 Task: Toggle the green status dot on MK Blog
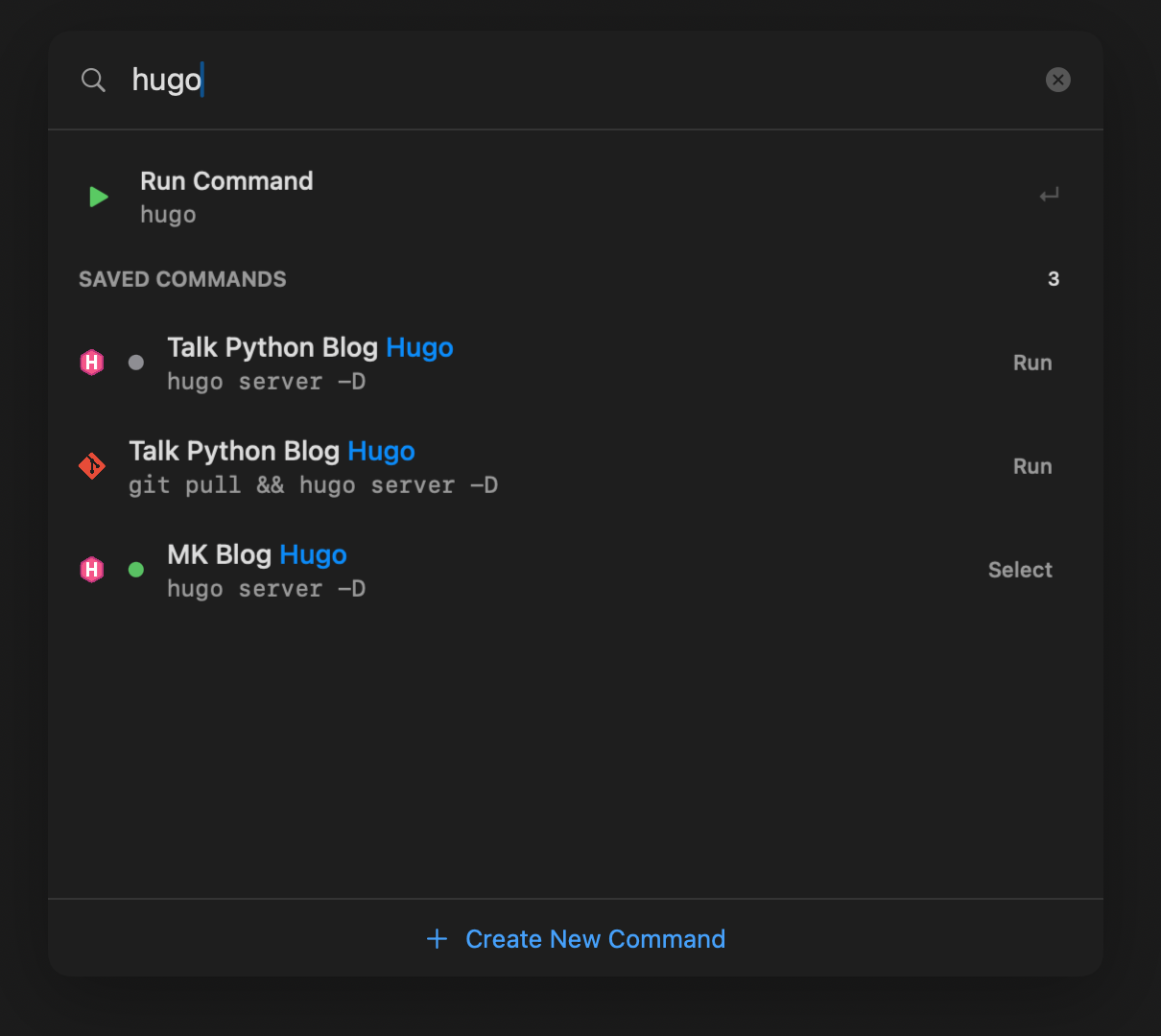pos(135,569)
